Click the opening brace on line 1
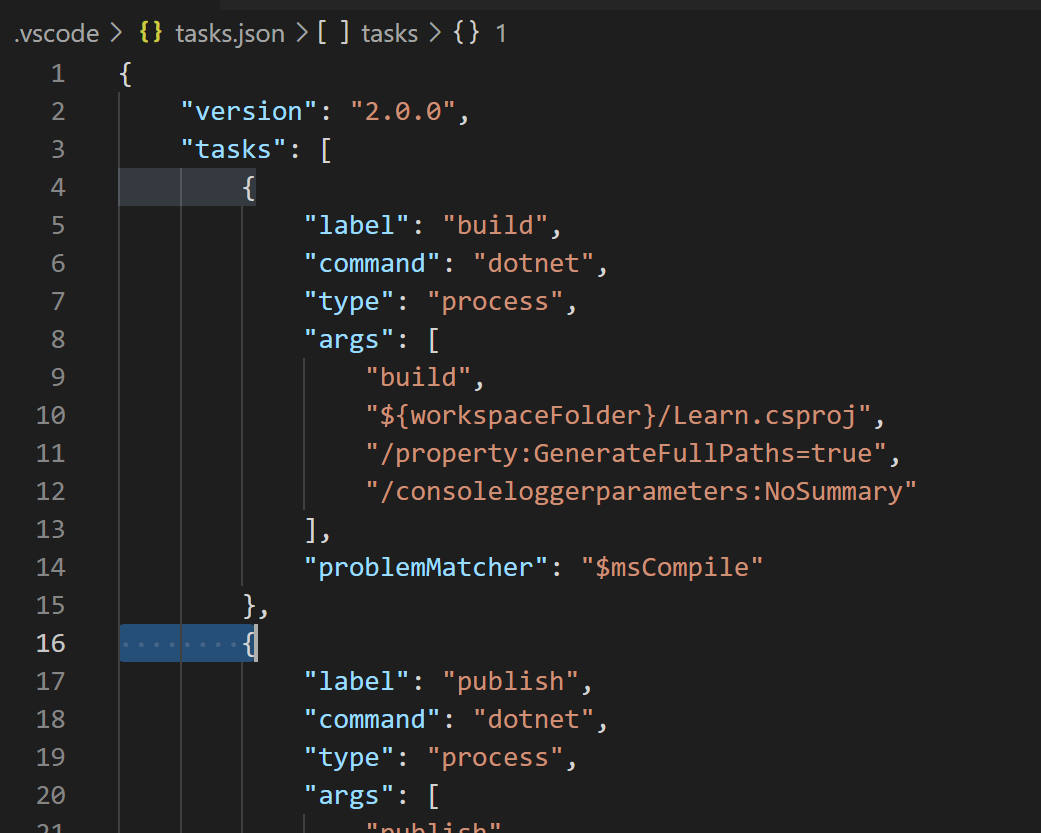The width and height of the screenshot is (1041, 833). [124, 73]
